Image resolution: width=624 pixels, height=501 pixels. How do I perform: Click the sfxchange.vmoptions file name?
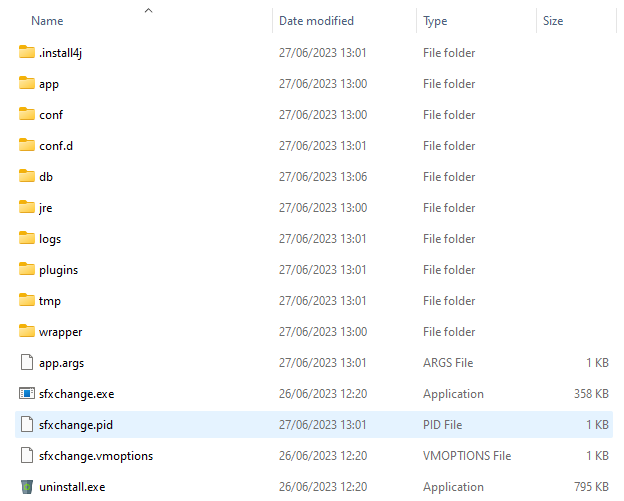point(96,456)
